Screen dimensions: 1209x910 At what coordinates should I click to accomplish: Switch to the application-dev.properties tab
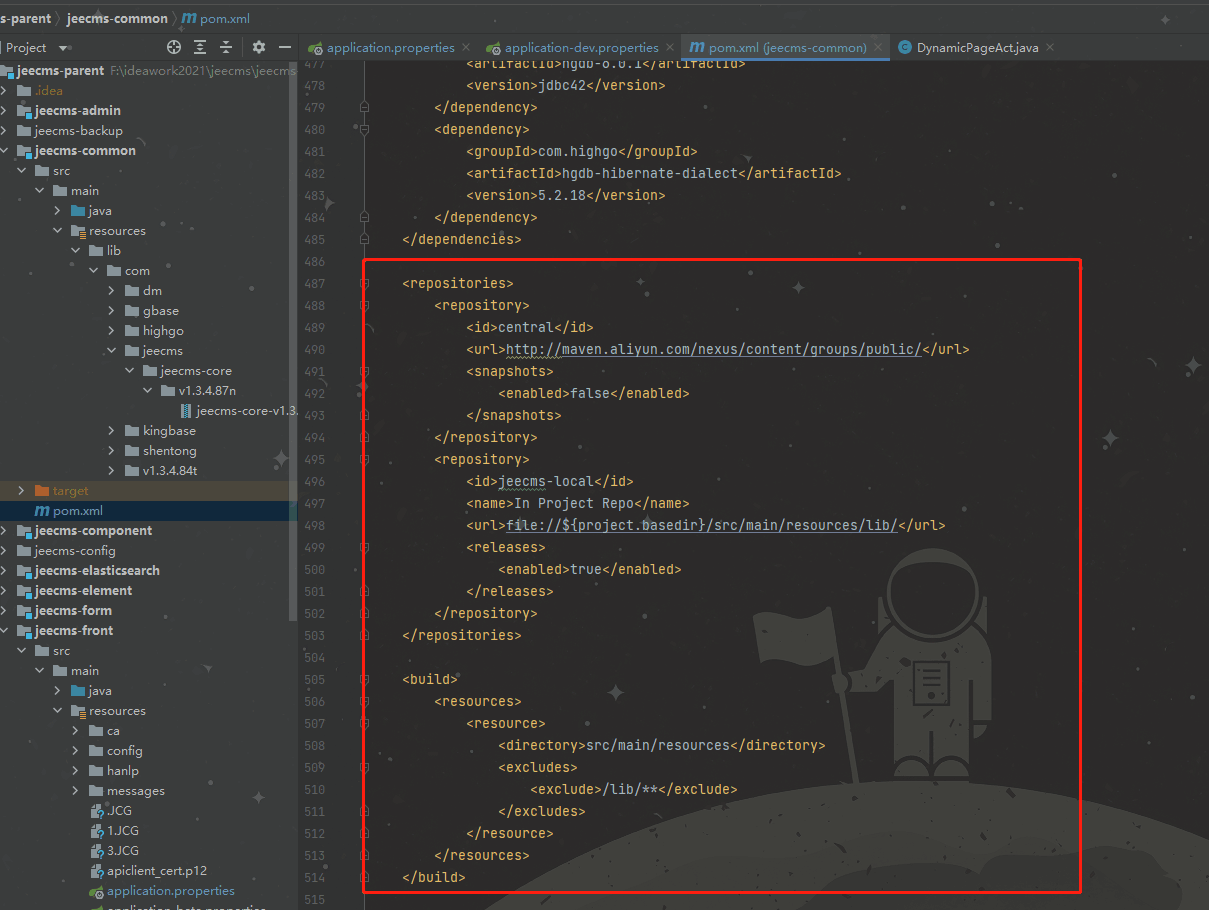(580, 47)
